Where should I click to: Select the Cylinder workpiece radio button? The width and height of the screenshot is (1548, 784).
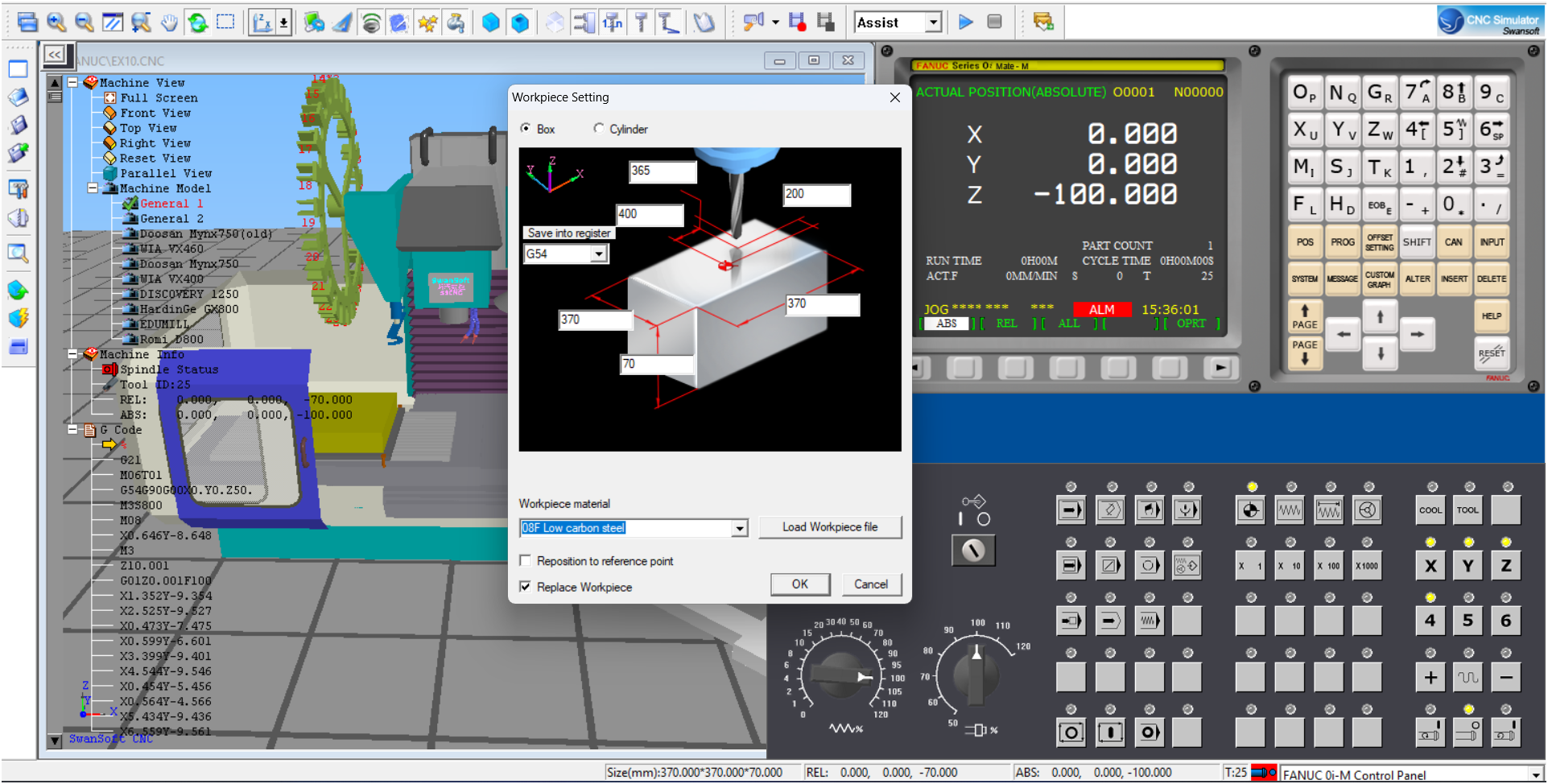tap(598, 129)
